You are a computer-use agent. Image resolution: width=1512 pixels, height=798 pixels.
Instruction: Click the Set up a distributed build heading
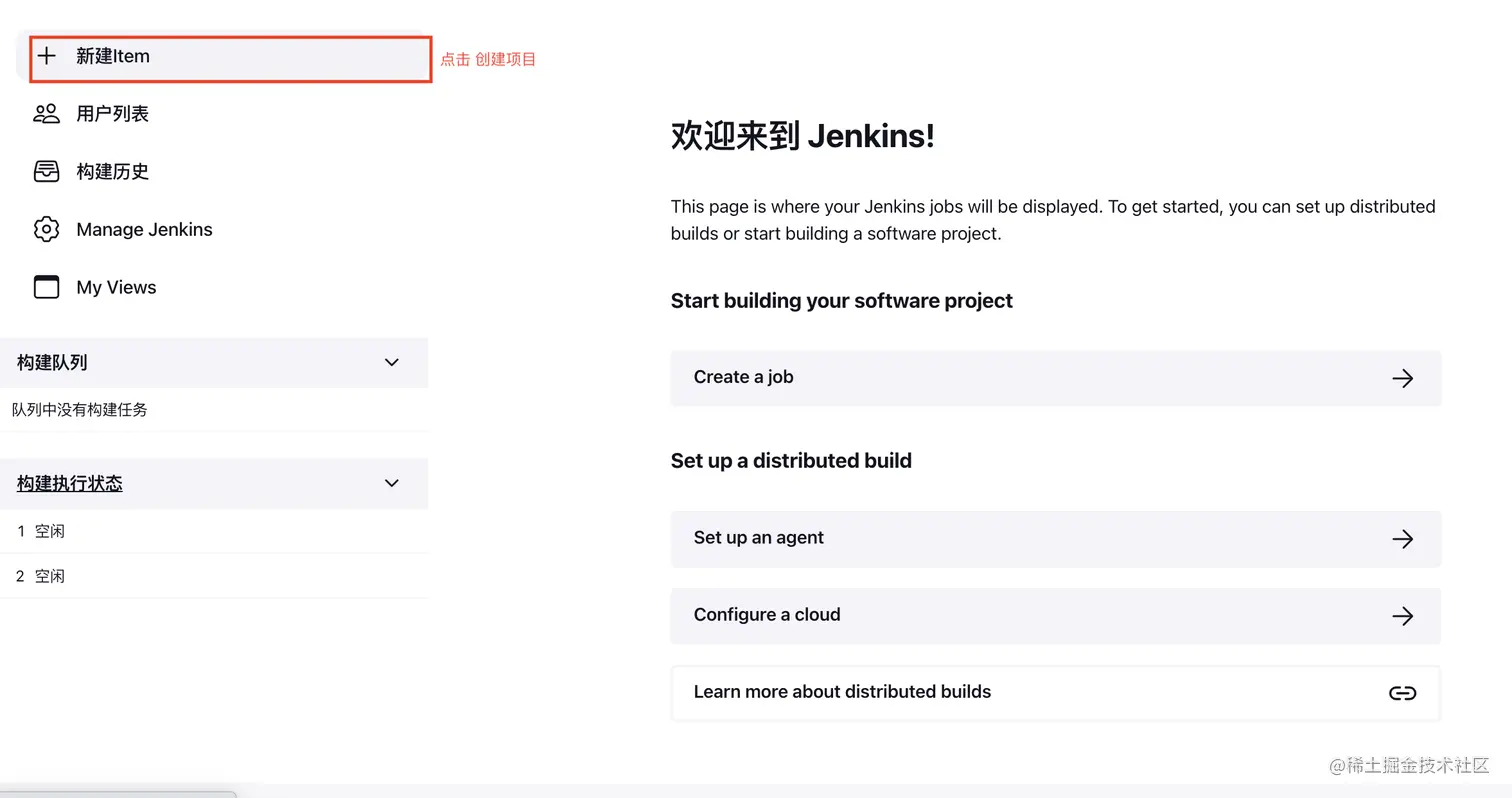point(791,461)
